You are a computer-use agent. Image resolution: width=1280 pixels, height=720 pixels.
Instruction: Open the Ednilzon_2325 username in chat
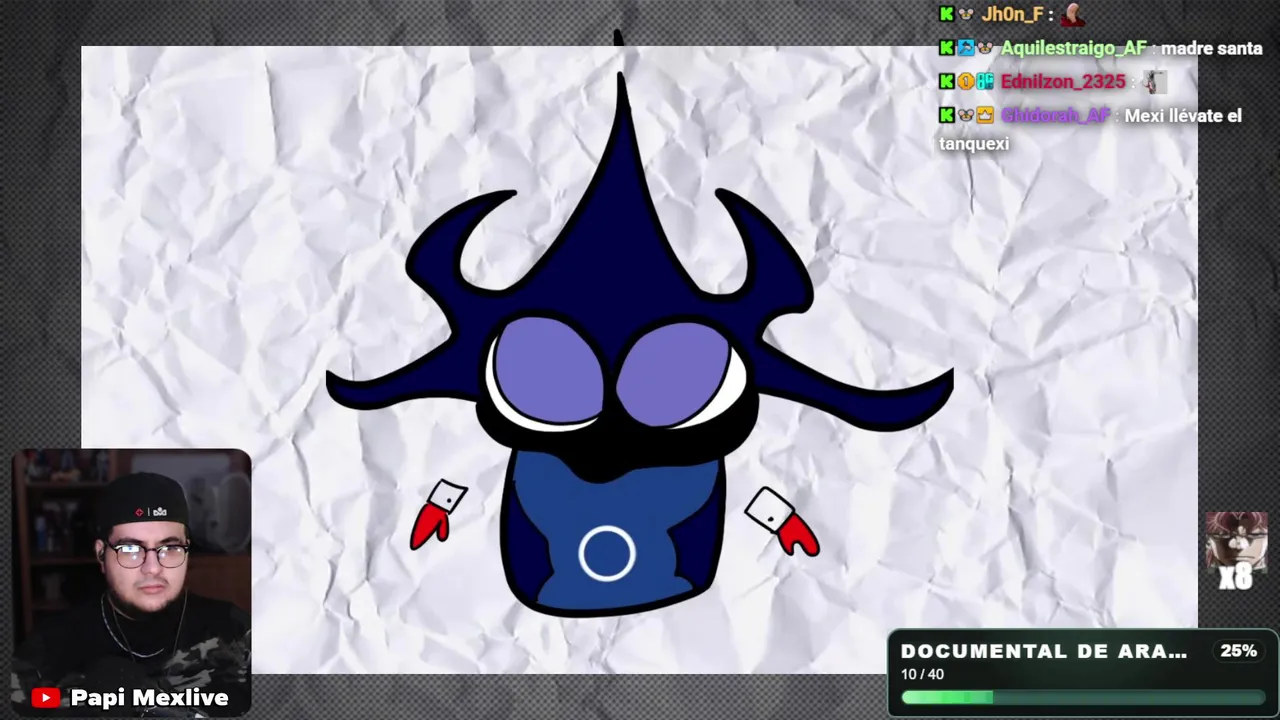(1063, 82)
